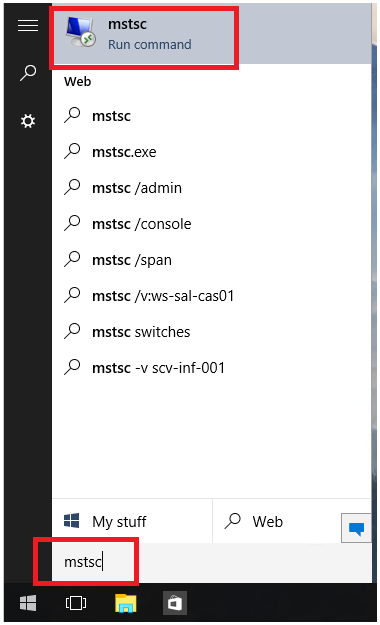Search the web for mstsc
The width and height of the screenshot is (380, 625).
[211, 116]
